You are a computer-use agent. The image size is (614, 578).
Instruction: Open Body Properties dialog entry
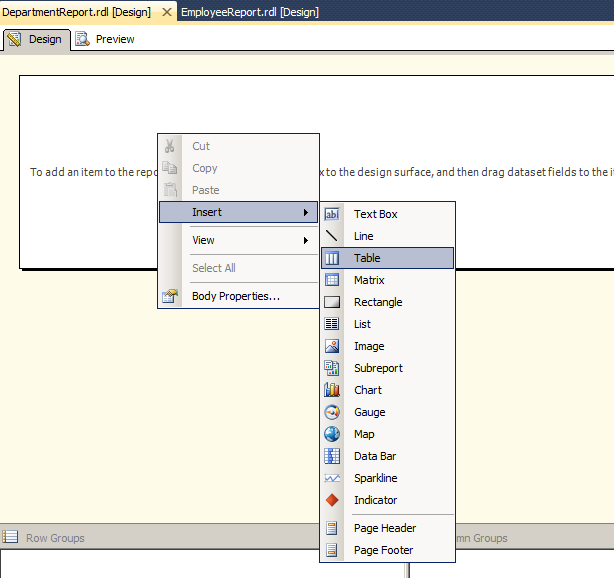(238, 296)
